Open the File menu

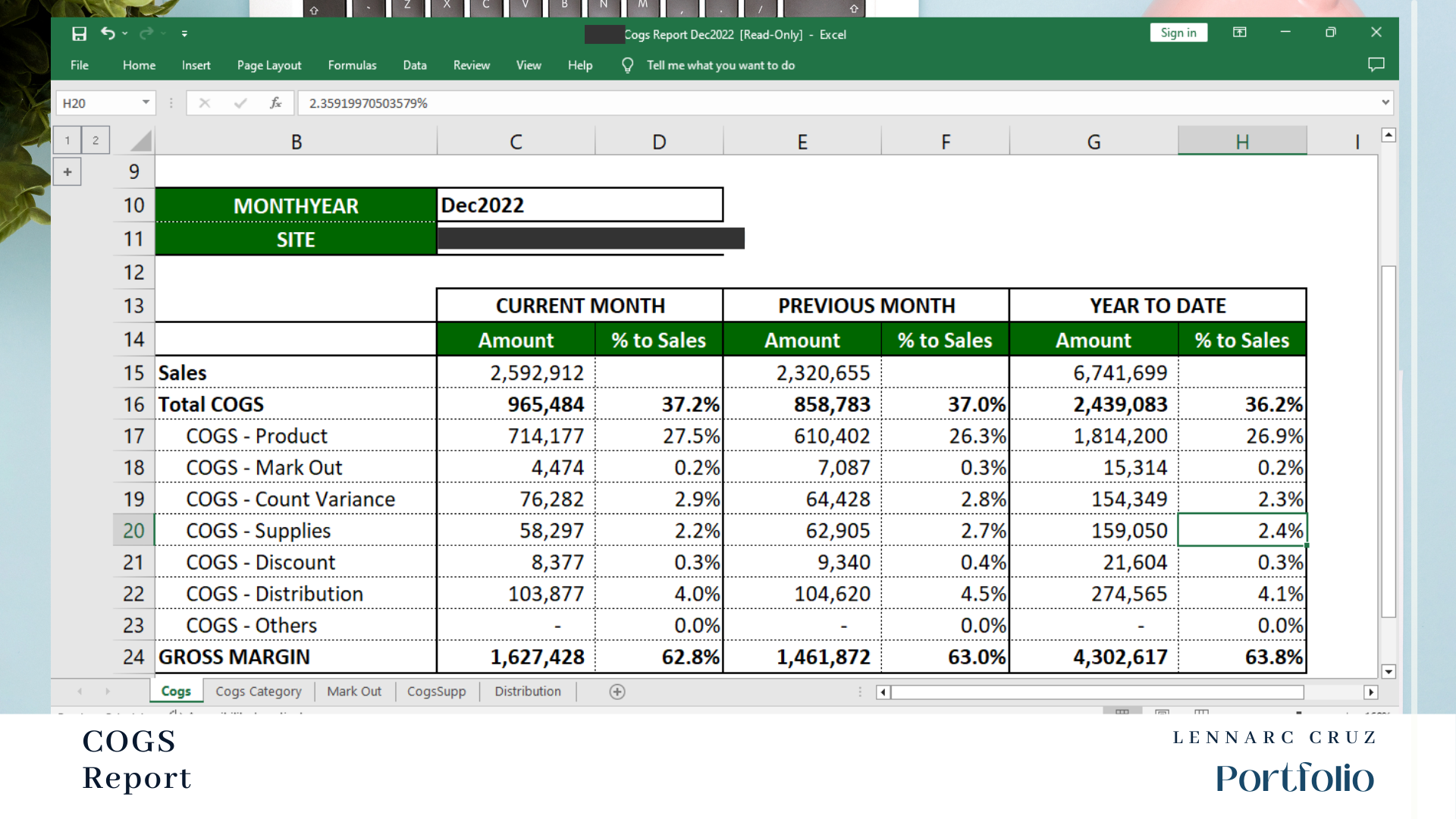[x=80, y=65]
